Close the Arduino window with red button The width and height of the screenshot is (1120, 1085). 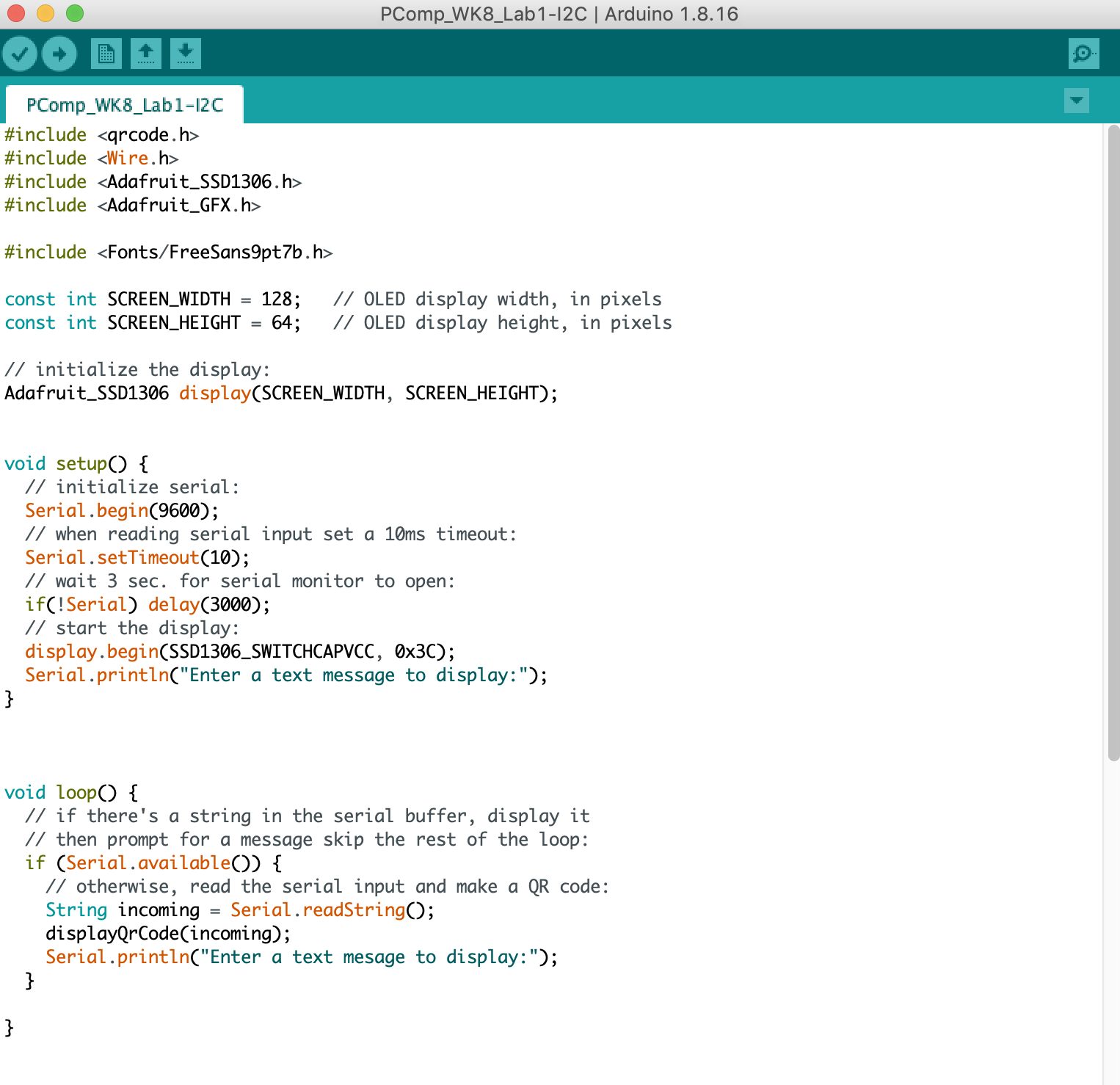point(16,13)
